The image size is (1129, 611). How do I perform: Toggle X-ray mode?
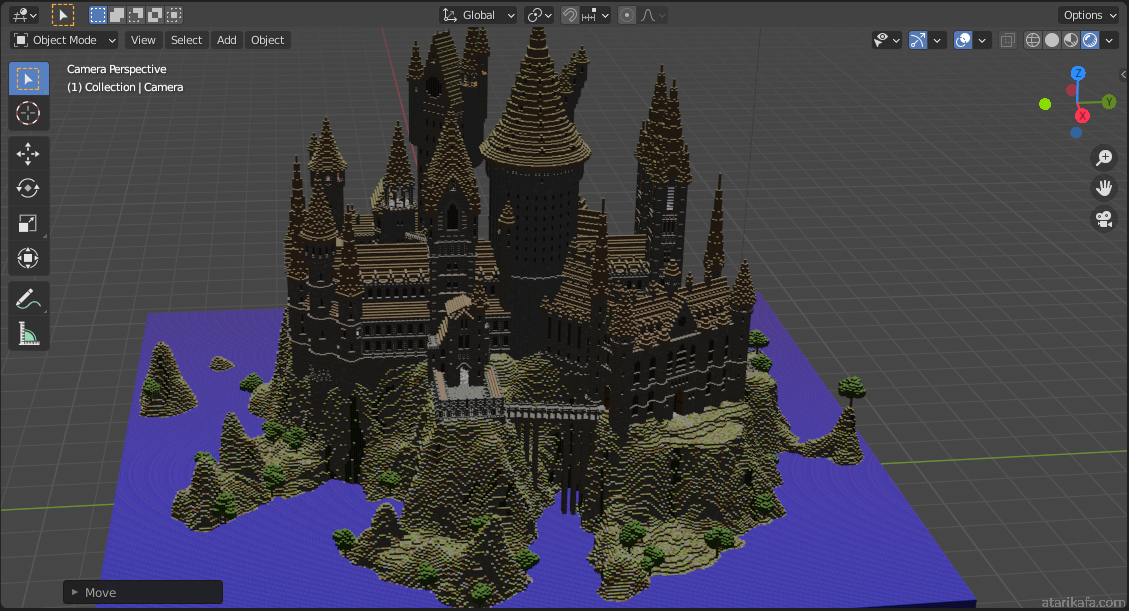1007,40
